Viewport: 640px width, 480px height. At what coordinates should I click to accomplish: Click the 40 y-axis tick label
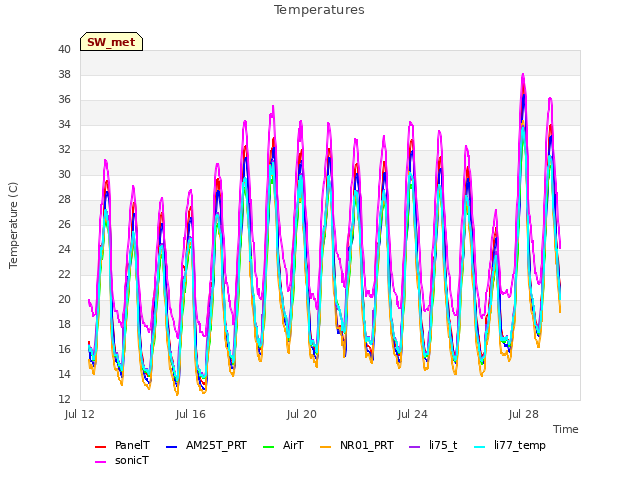coord(64,50)
